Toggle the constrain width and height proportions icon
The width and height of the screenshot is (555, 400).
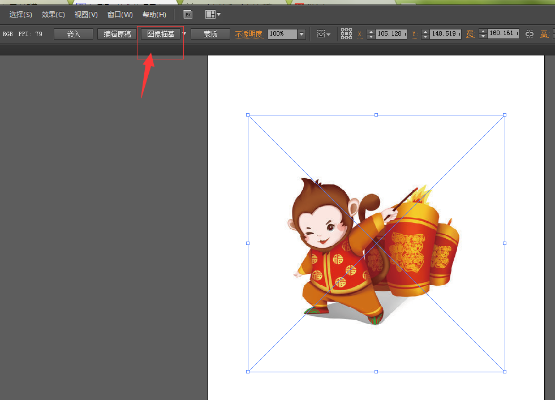tap(529, 34)
